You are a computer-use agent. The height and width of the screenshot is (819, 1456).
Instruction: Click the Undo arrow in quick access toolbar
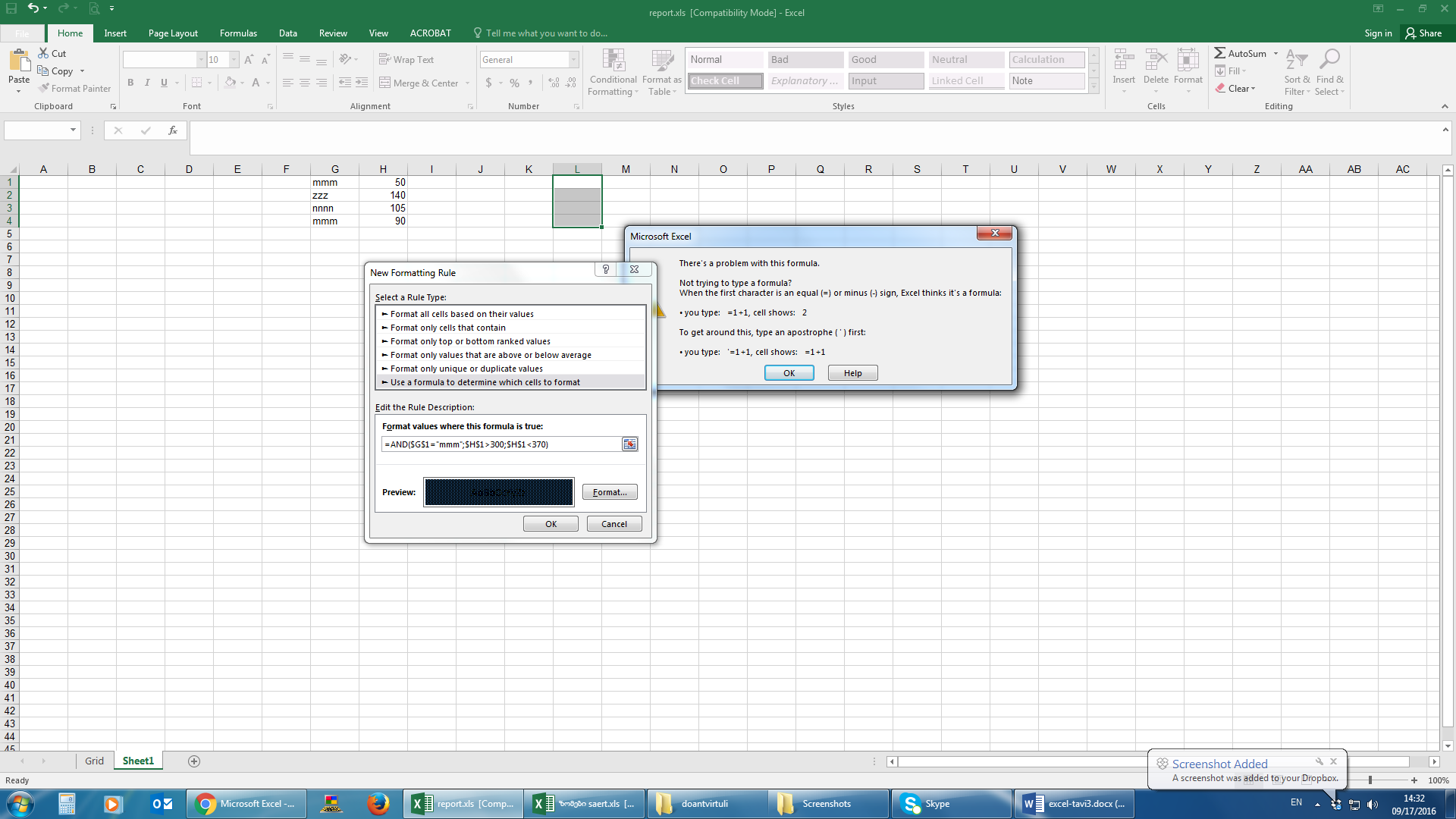[33, 8]
